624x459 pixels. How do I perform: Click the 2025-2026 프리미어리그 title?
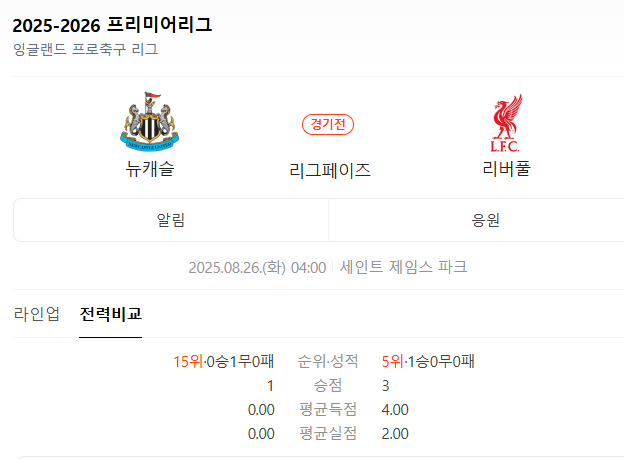pyautogui.click(x=112, y=25)
